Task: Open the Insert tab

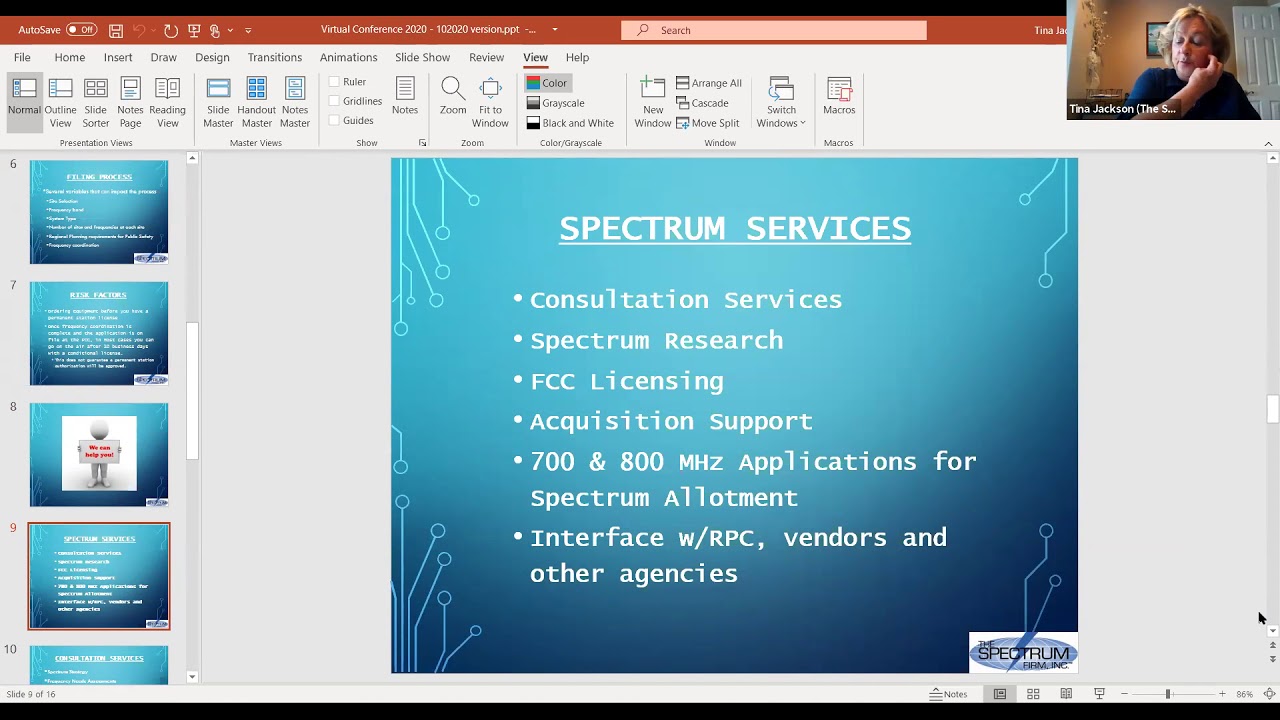Action: point(118,57)
